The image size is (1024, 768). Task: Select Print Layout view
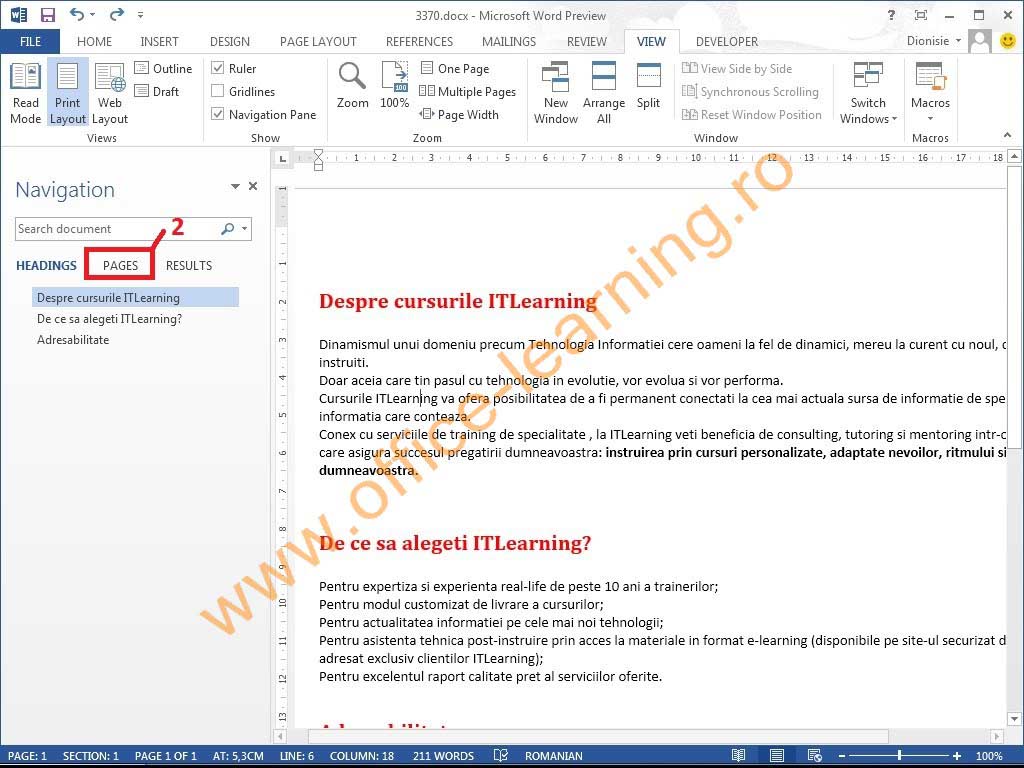point(67,93)
